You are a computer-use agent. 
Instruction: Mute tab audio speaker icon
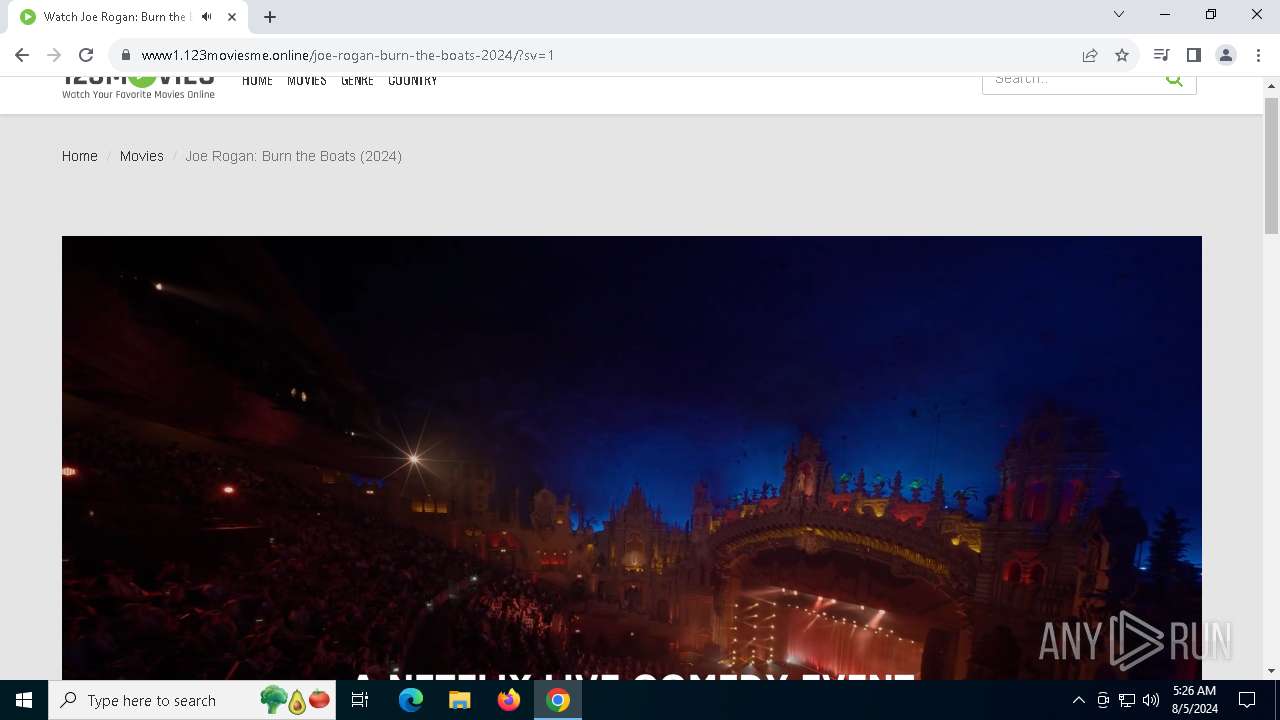(x=206, y=17)
